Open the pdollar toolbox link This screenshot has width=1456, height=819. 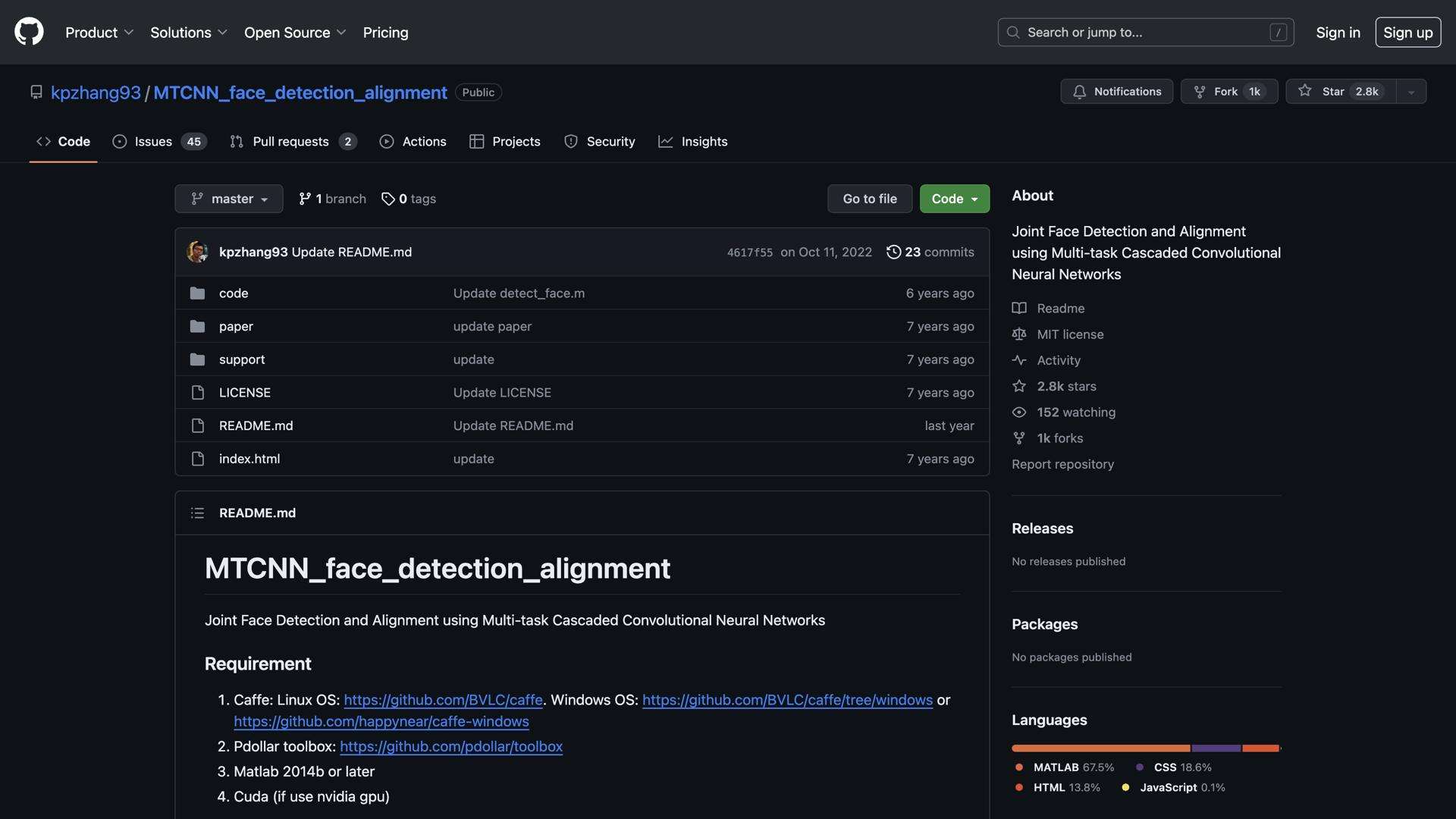coord(450,747)
